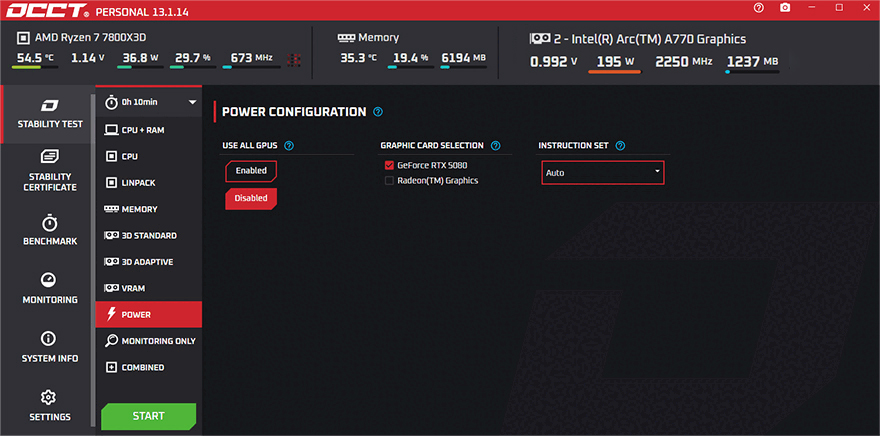This screenshot has height=436, width=880.
Task: Open help for Instruction Set
Action: click(x=620, y=146)
